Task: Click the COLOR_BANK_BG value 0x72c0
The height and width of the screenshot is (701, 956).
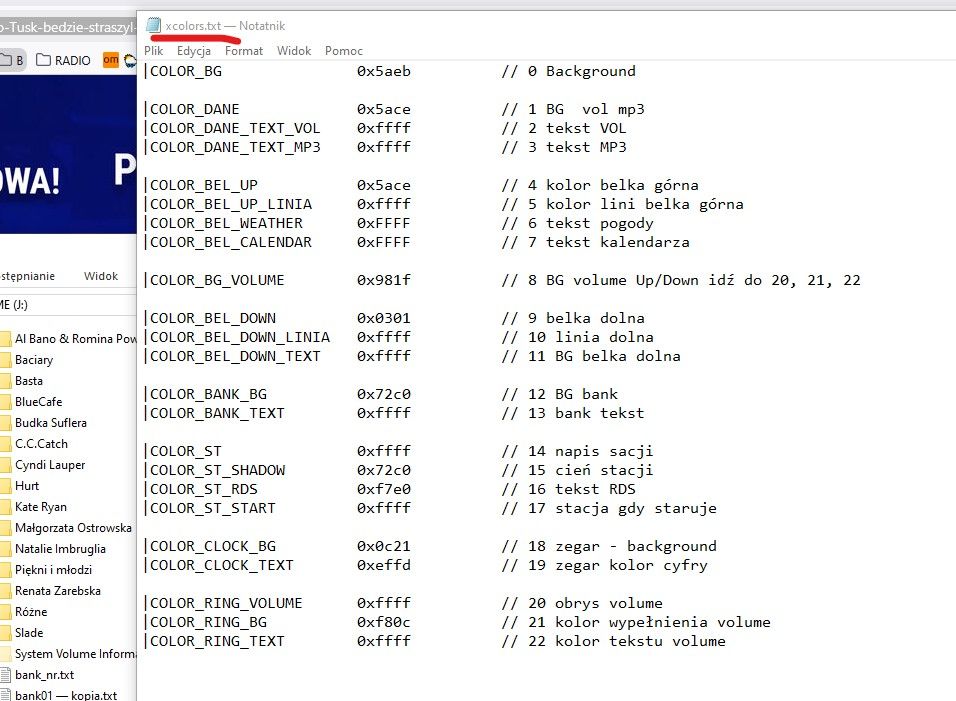Action: (383, 394)
